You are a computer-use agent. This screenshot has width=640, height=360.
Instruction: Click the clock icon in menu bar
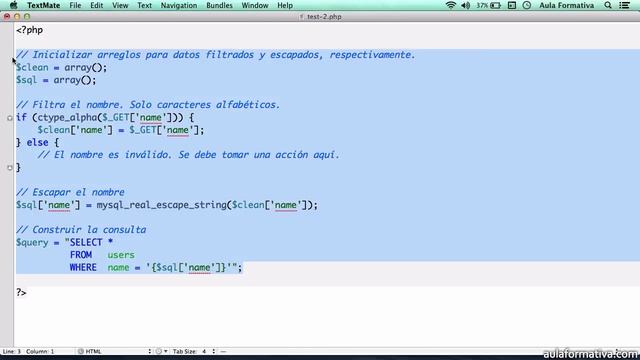click(x=527, y=5)
